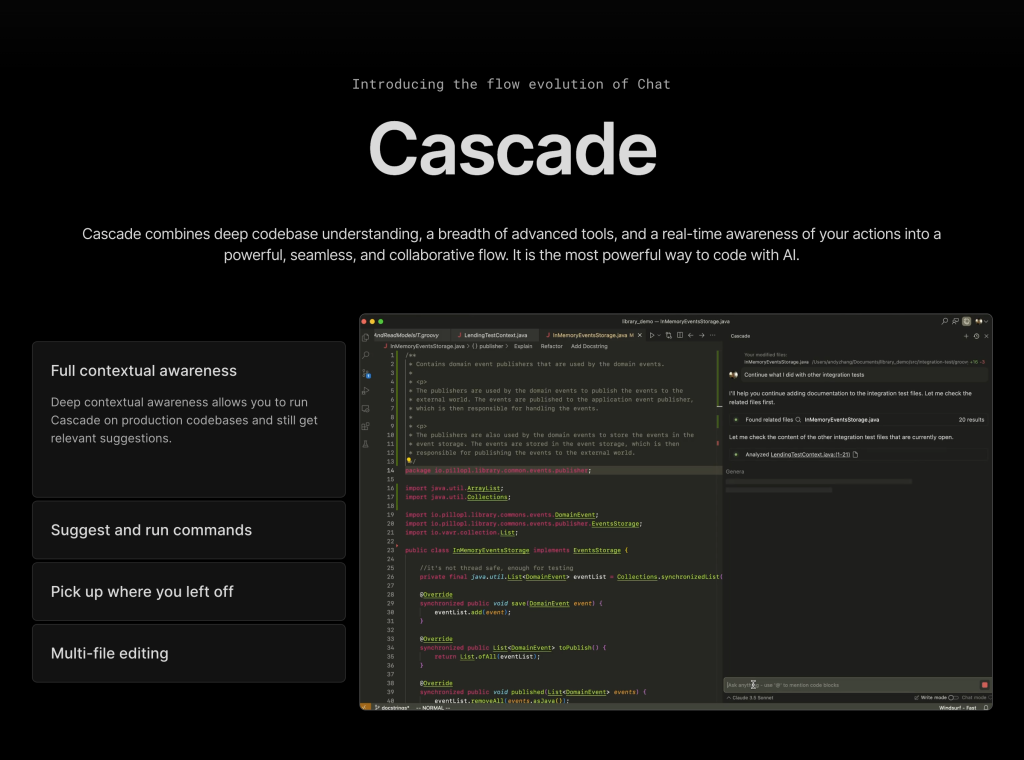Viewport: 1024px width, 760px height.
Task: Select the InMemoryEventsStorage.java editor tab
Action: tap(591, 335)
